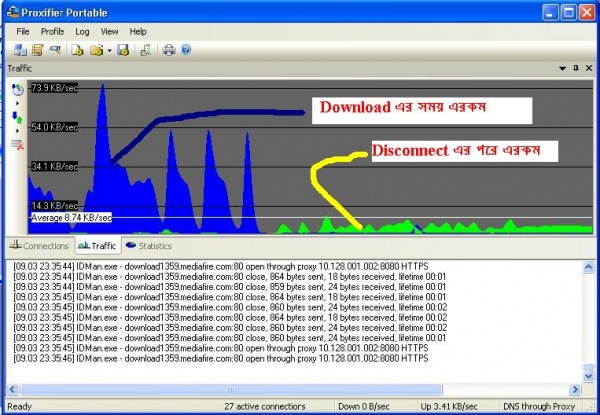Clear the traffic graph with red-X icon
Image resolution: width=600 pixels, height=415 pixels.
click(17, 145)
